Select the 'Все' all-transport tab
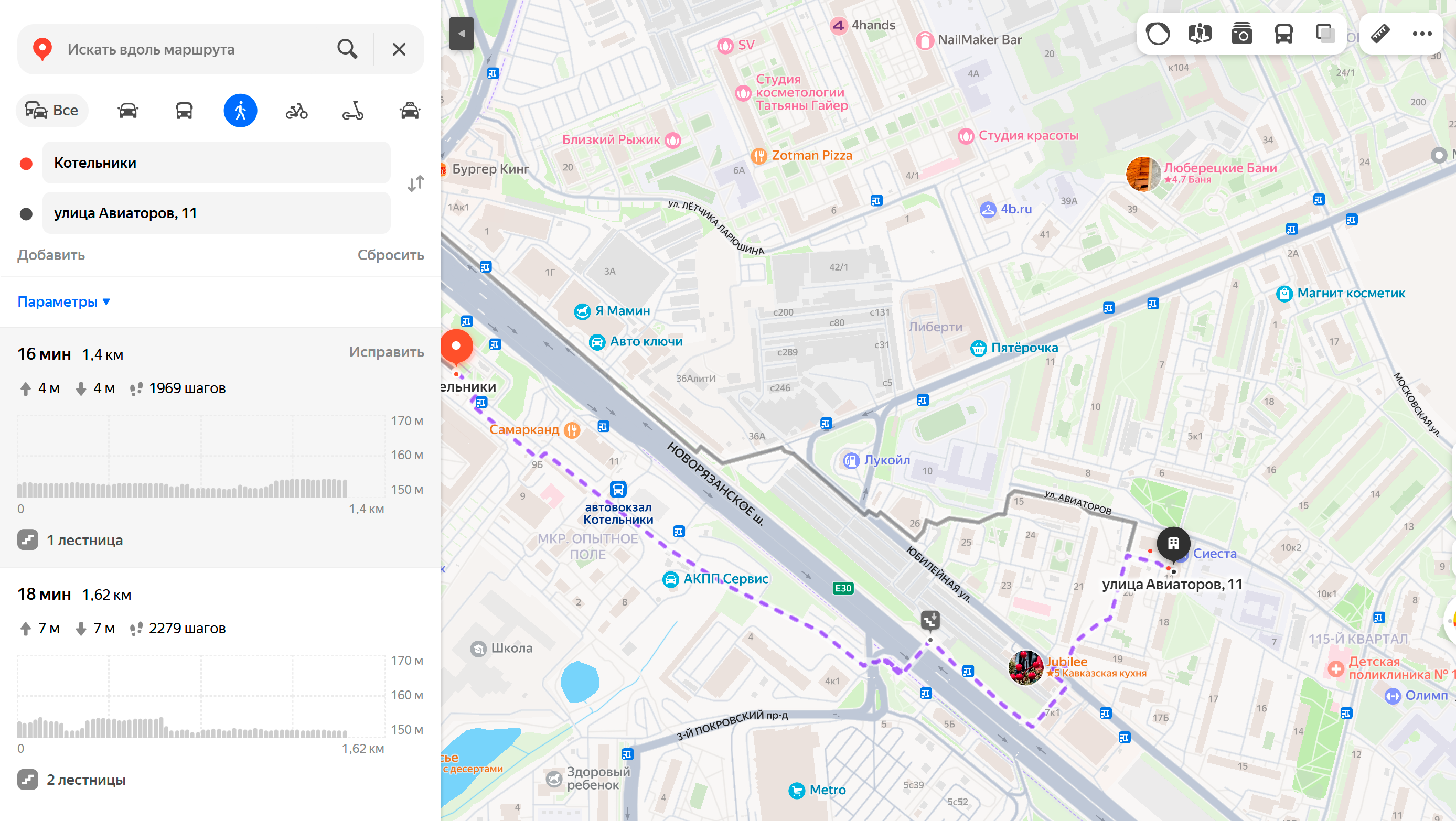1456x821 pixels. (x=52, y=110)
